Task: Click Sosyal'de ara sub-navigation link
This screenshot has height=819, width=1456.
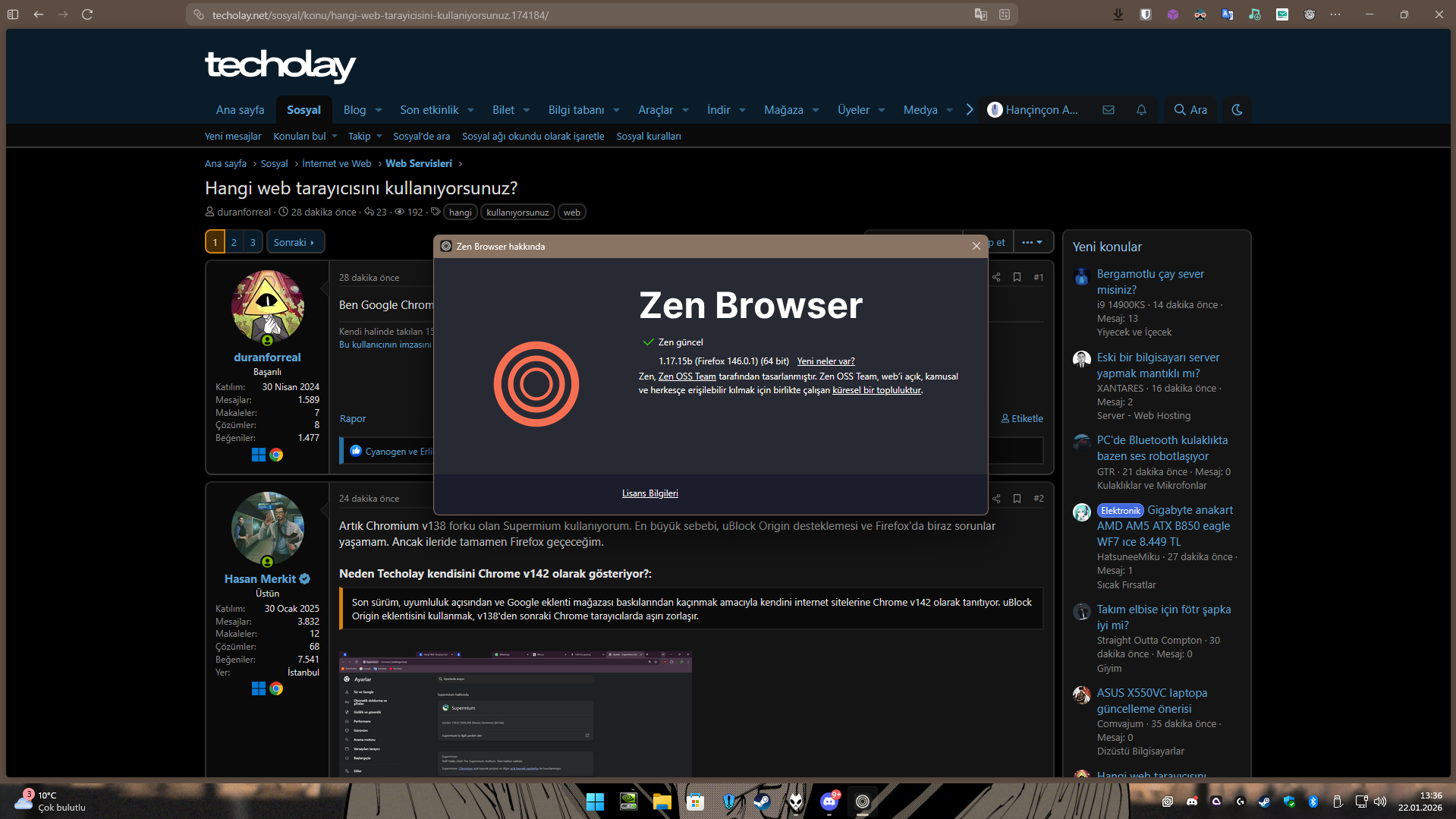Action: click(x=421, y=137)
